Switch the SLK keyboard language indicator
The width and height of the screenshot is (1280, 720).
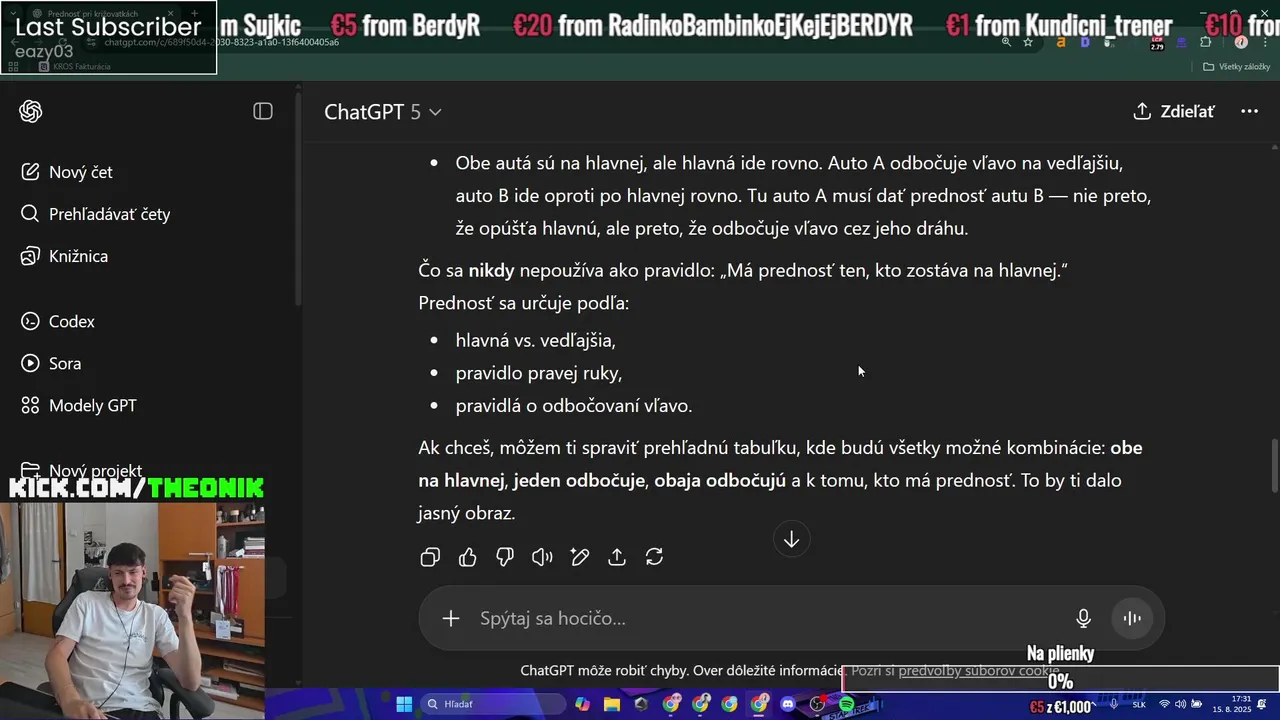pyautogui.click(x=1139, y=704)
